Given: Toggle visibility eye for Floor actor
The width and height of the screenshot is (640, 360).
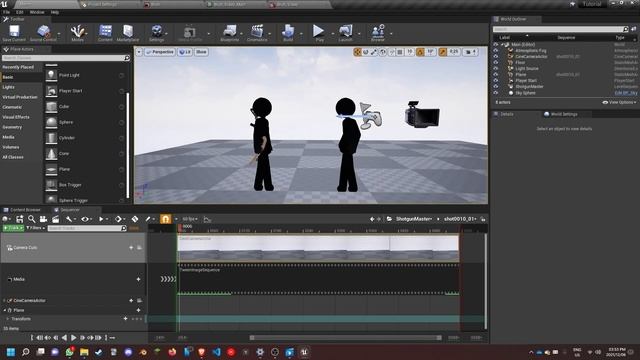Looking at the screenshot, I should [496, 62].
